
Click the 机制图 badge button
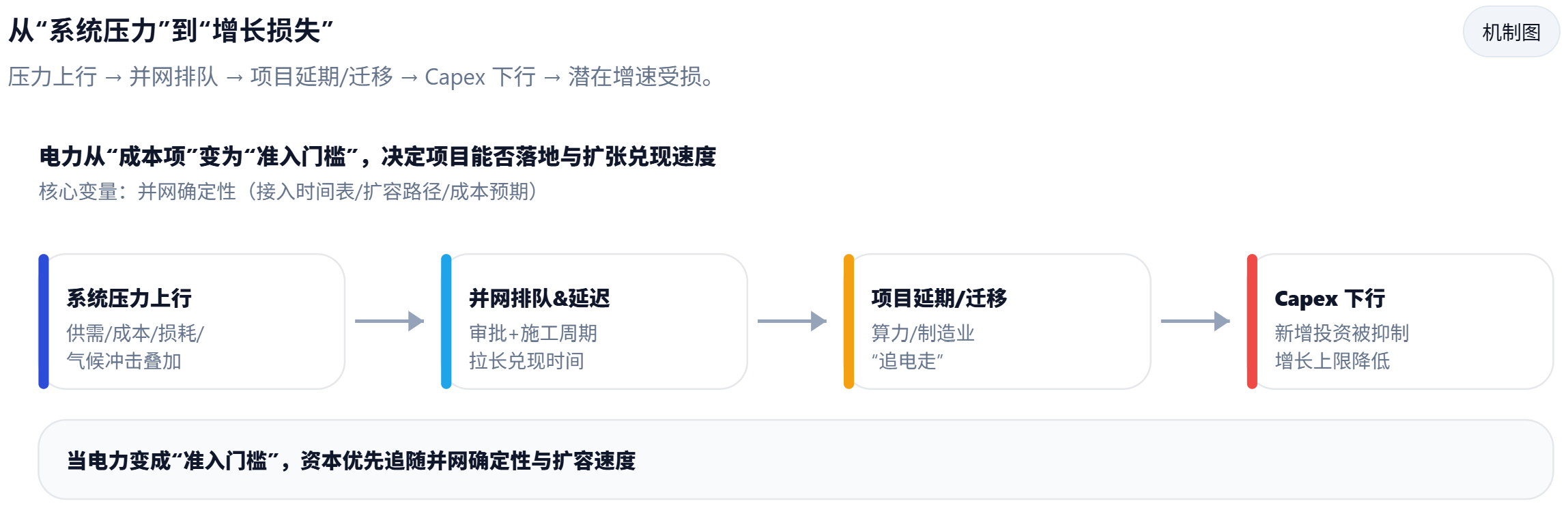click(x=1511, y=32)
